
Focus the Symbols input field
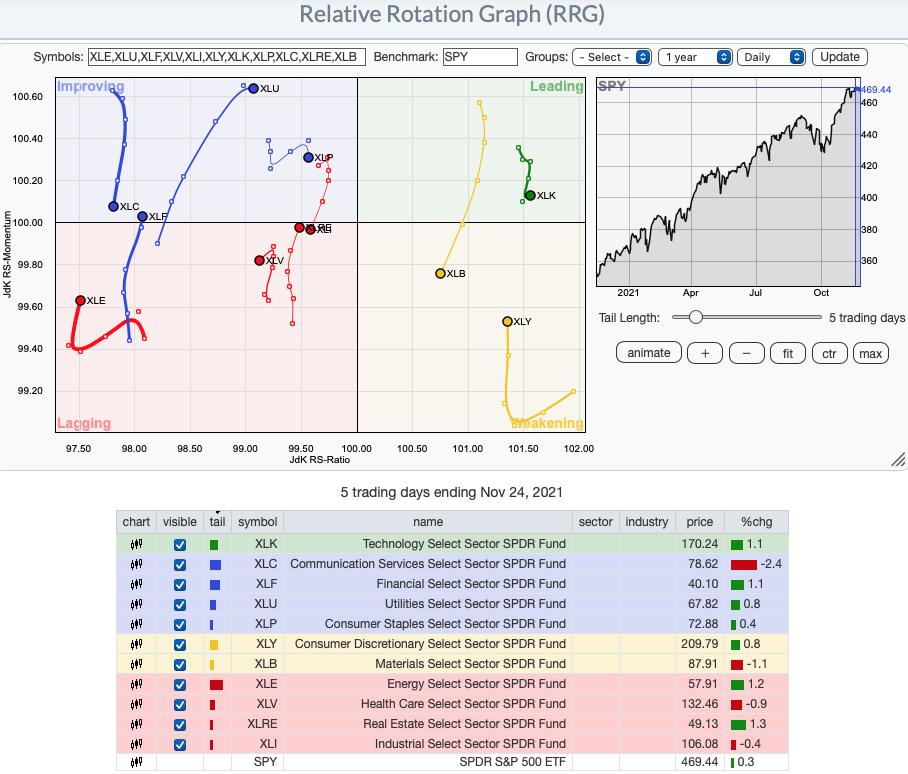(226, 57)
